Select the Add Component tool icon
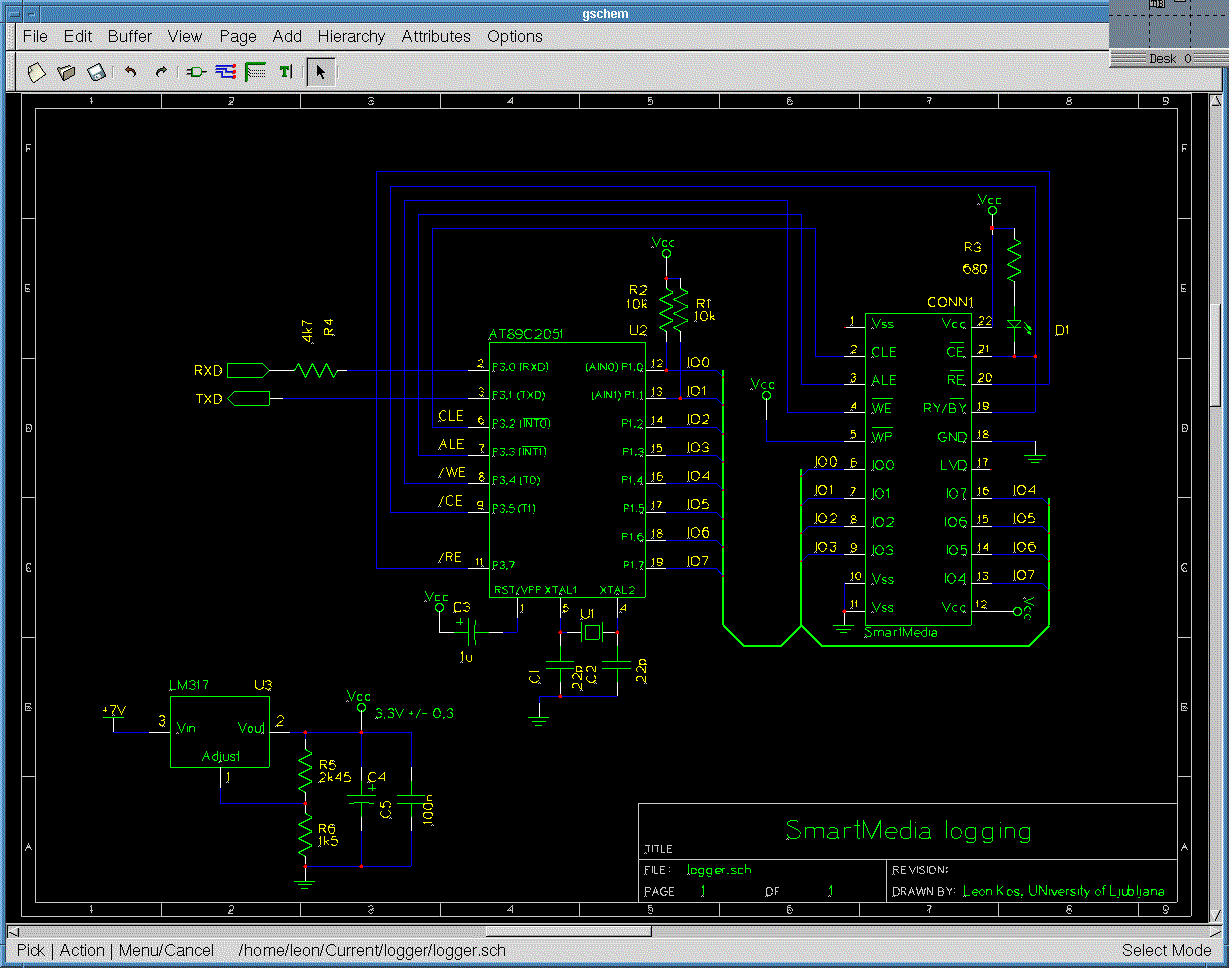The height and width of the screenshot is (968, 1229). [196, 72]
